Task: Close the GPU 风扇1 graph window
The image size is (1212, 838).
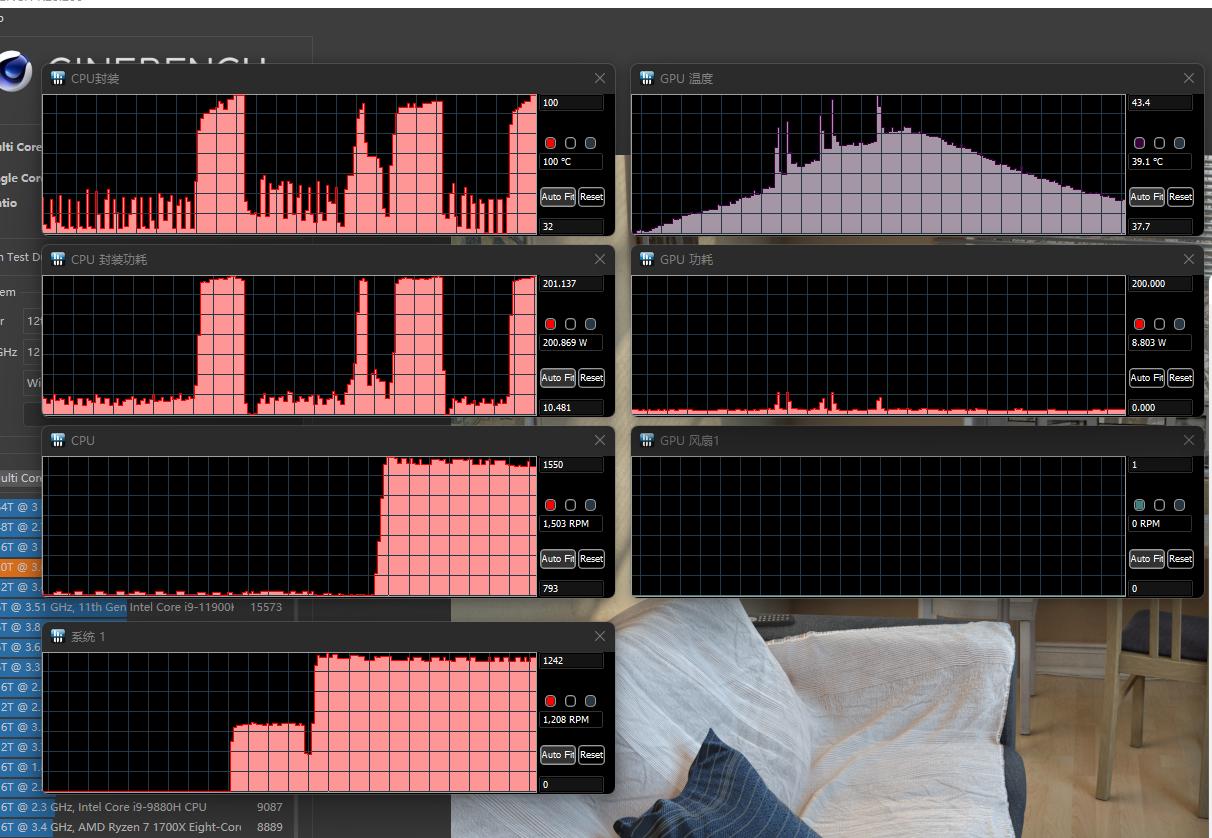Action: tap(1188, 440)
